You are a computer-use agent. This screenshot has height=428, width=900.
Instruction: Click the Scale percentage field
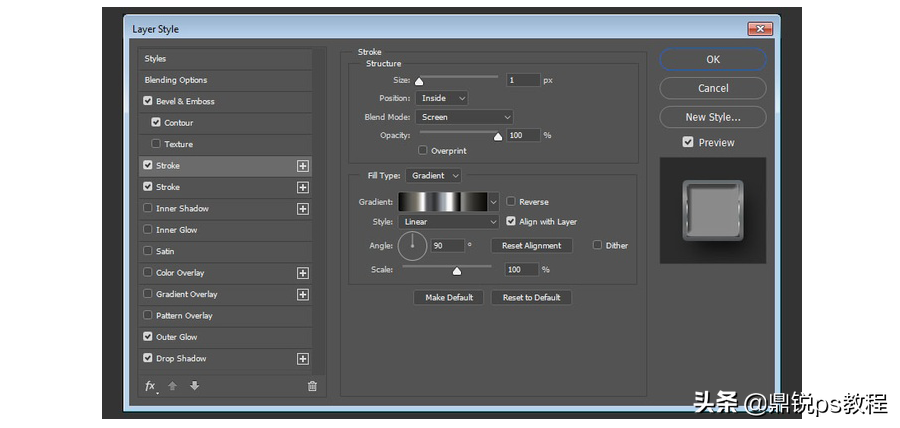coord(522,270)
